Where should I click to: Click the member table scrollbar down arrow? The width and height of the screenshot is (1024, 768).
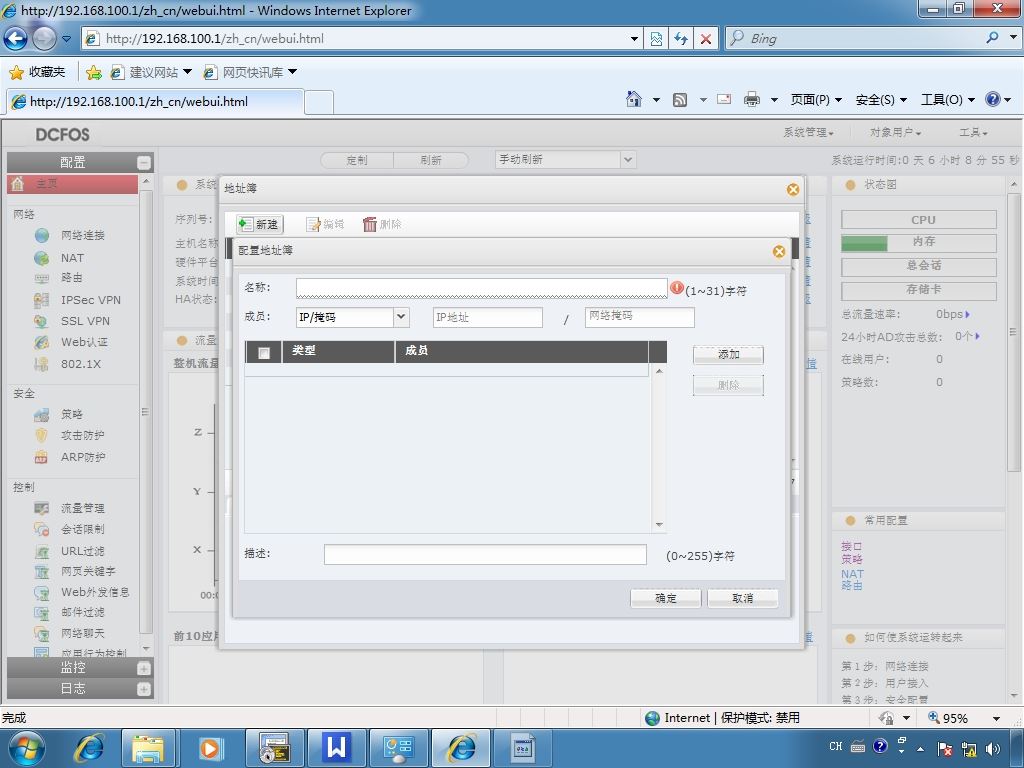pos(659,524)
